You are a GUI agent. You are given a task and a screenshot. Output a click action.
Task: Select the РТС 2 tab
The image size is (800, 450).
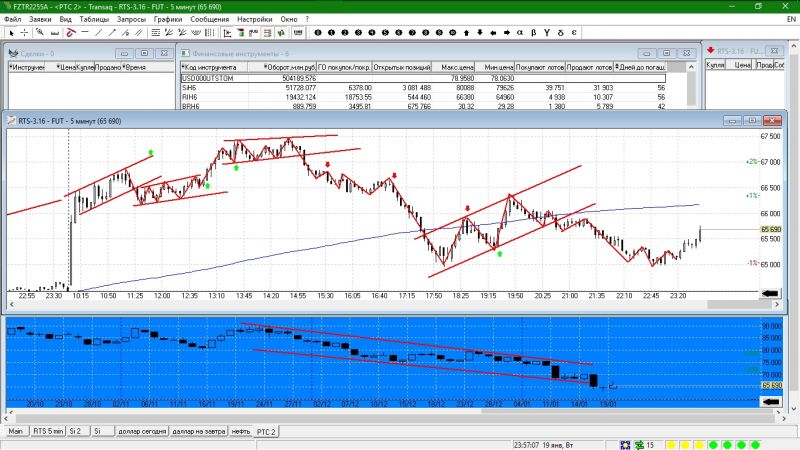pos(266,432)
